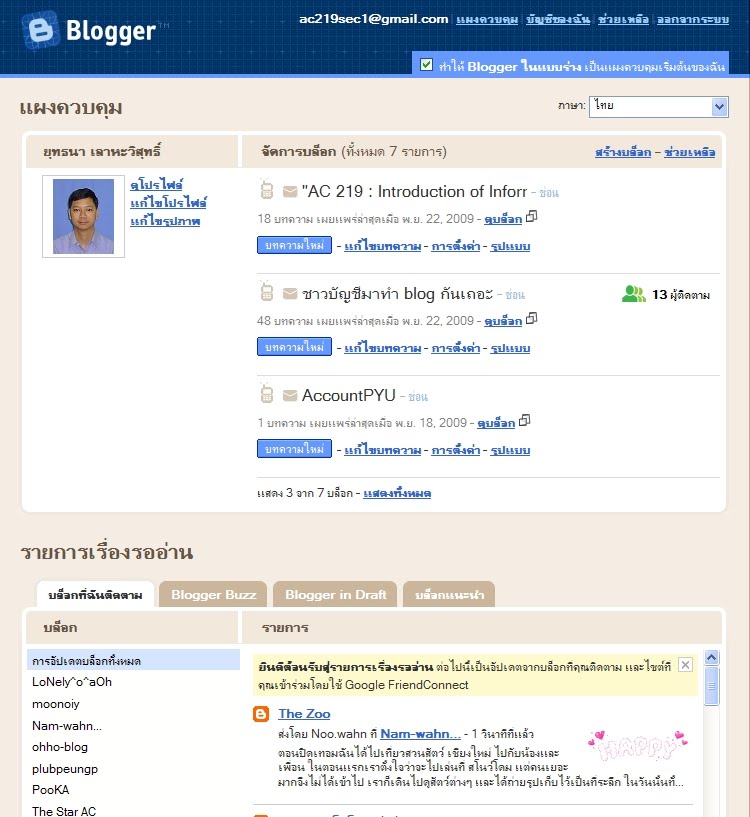Close the reading list welcome notice
The width and height of the screenshot is (750, 817).
(x=685, y=665)
